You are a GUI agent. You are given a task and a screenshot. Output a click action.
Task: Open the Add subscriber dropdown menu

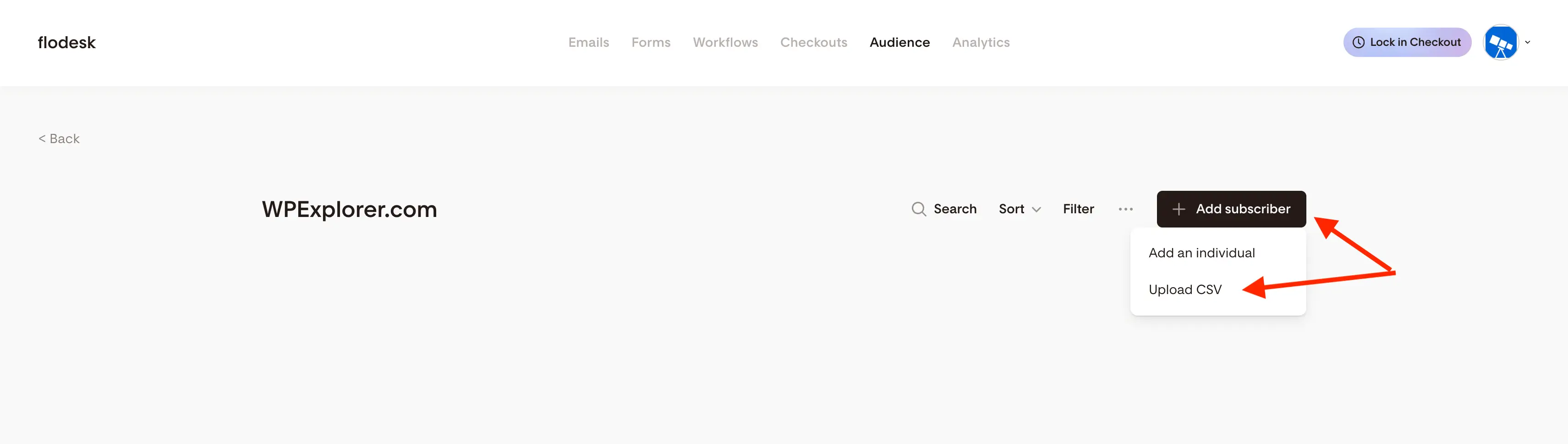(x=1231, y=209)
